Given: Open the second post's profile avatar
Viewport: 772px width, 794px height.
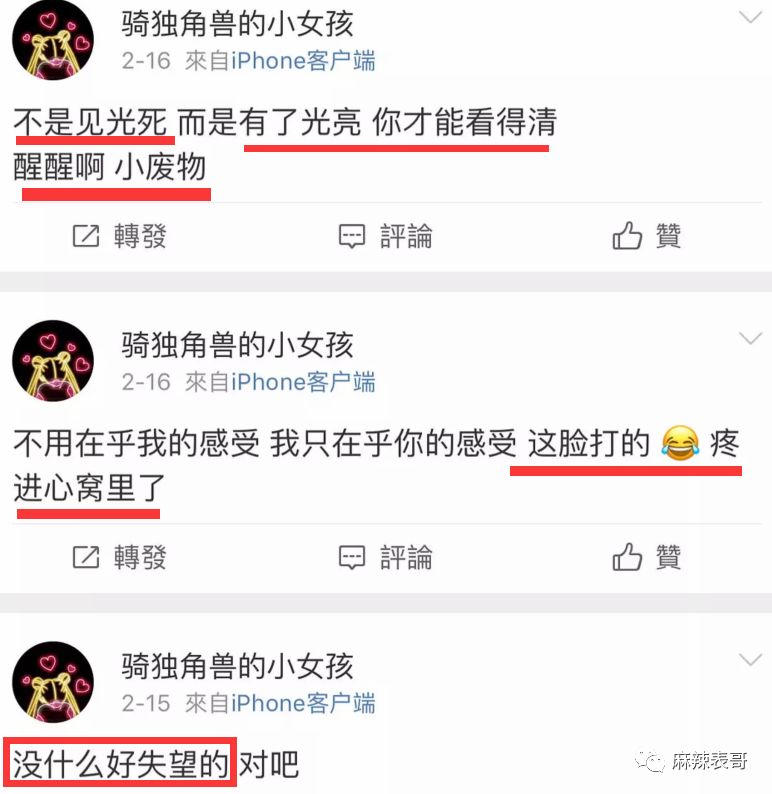Looking at the screenshot, I should coord(53,361).
